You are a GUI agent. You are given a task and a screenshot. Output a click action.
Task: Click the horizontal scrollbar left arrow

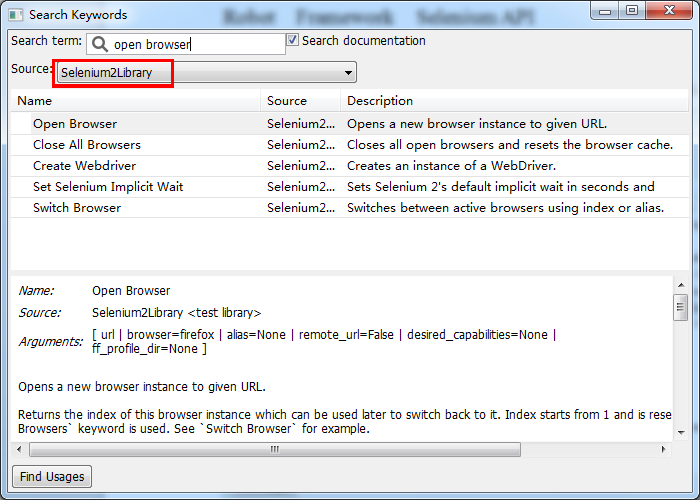tap(19, 449)
